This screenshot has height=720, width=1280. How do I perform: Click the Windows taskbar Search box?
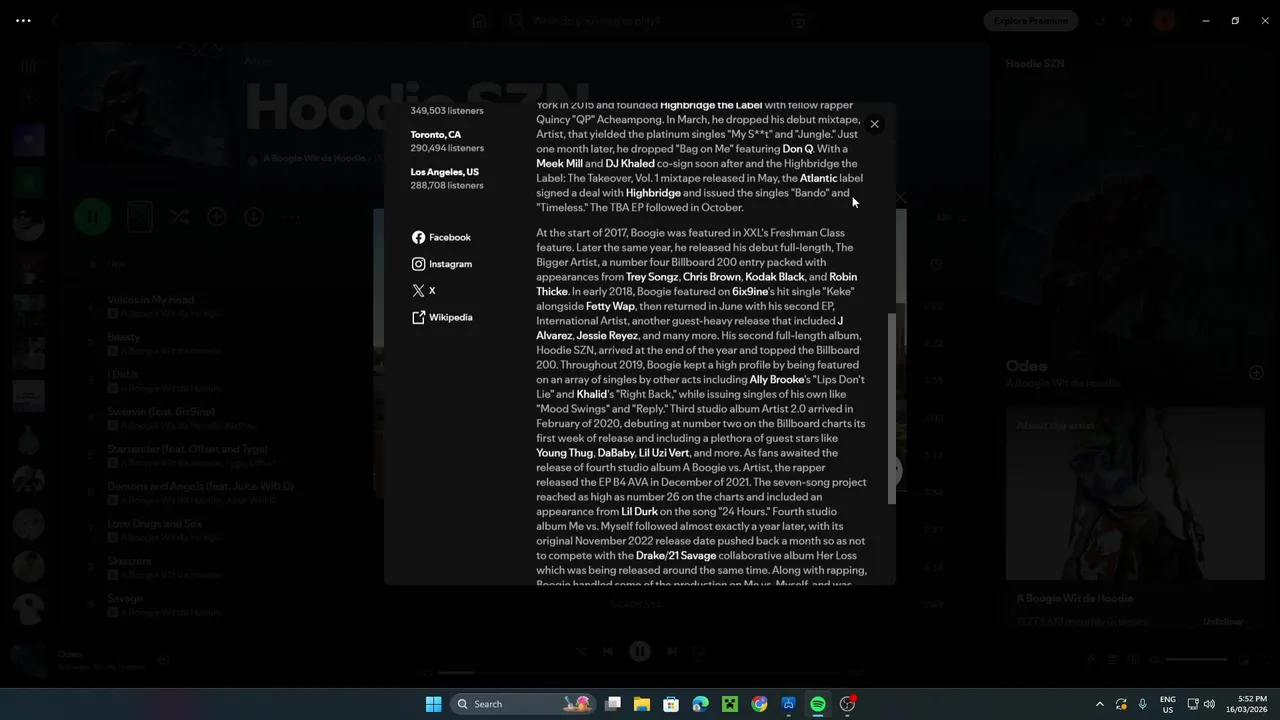pos(523,704)
